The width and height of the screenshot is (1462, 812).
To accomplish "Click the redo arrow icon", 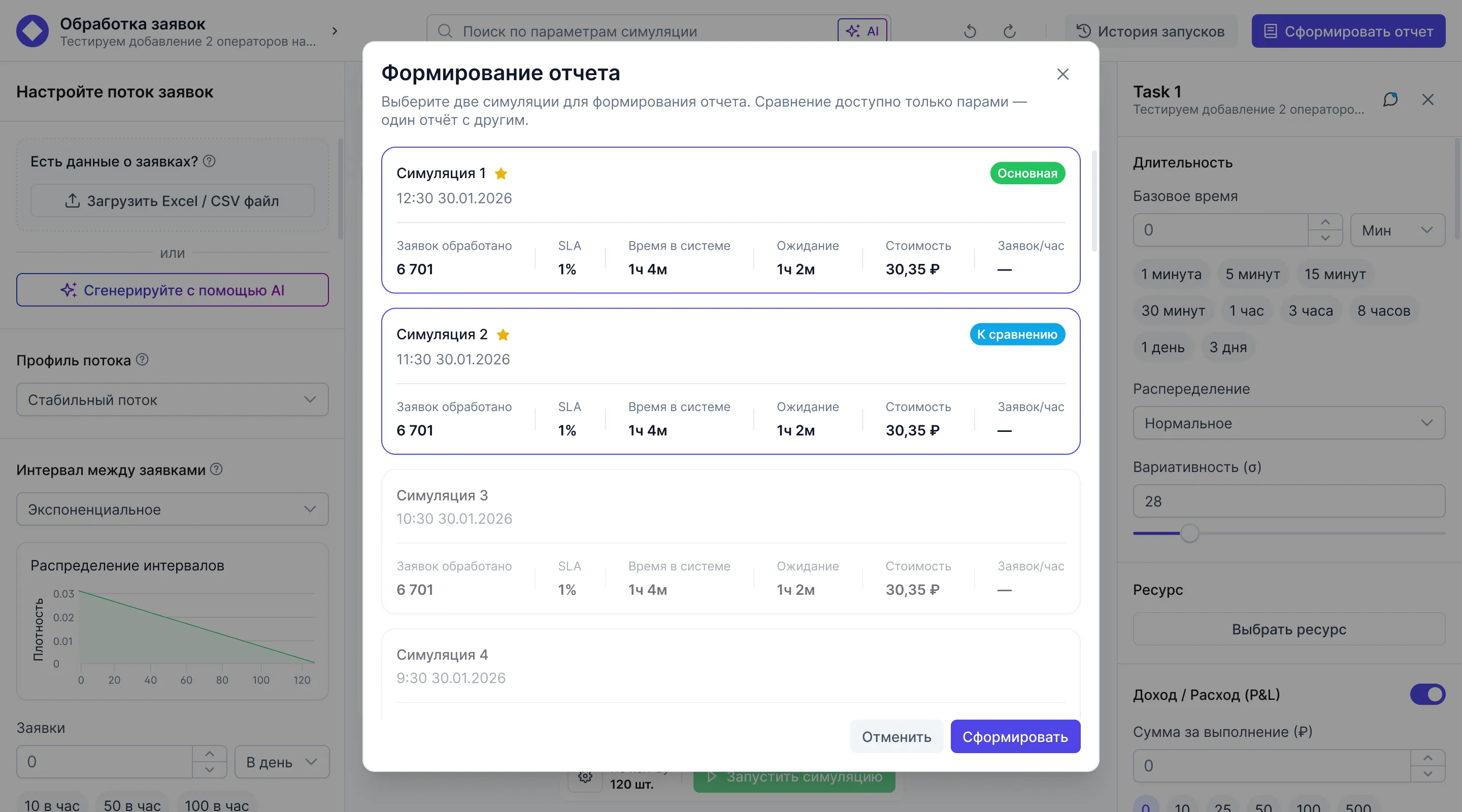I will click(x=1010, y=31).
